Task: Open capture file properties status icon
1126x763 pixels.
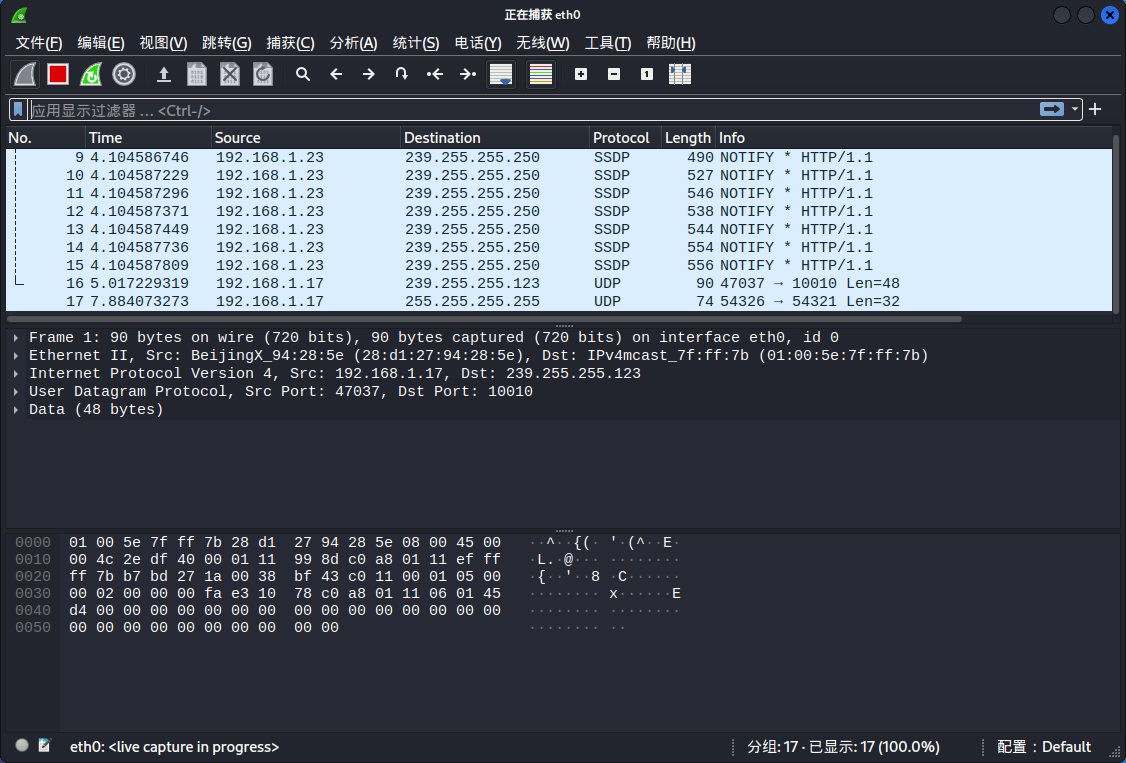Action: coord(45,746)
